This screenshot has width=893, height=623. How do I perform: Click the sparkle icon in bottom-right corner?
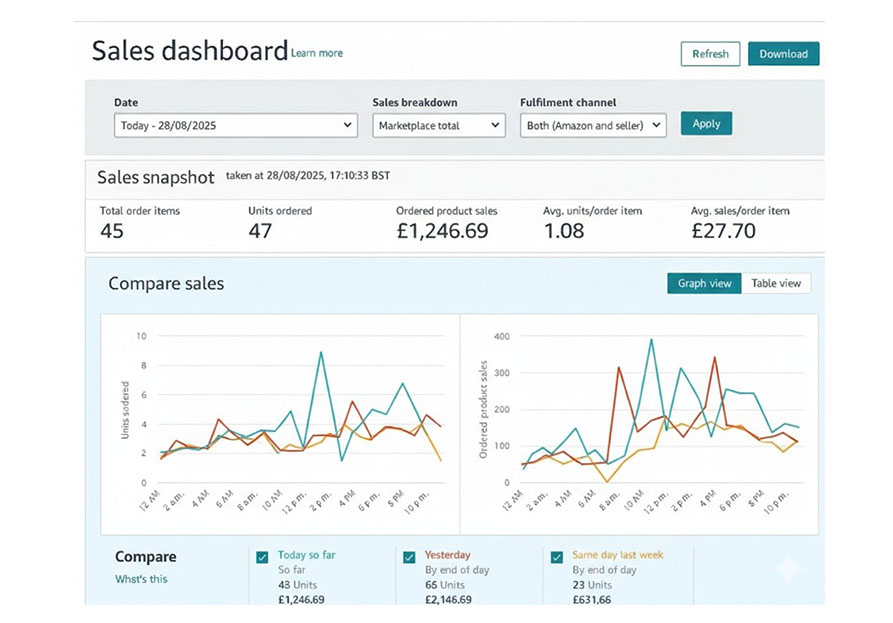click(788, 568)
